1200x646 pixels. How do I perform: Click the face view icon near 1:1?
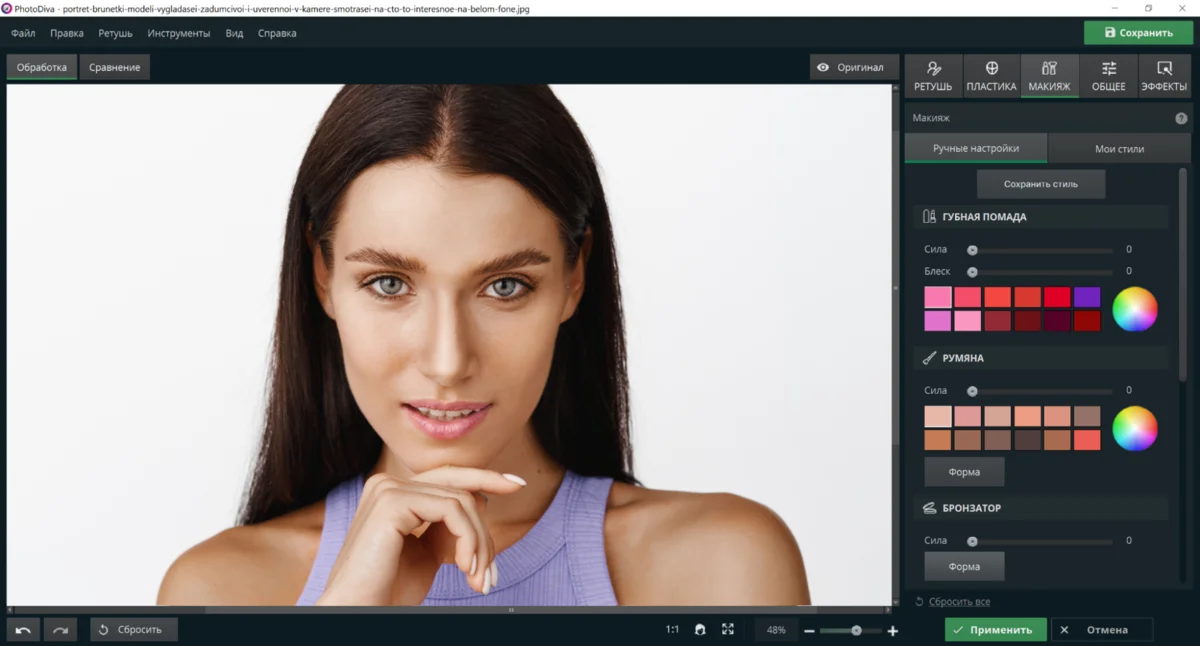point(700,630)
